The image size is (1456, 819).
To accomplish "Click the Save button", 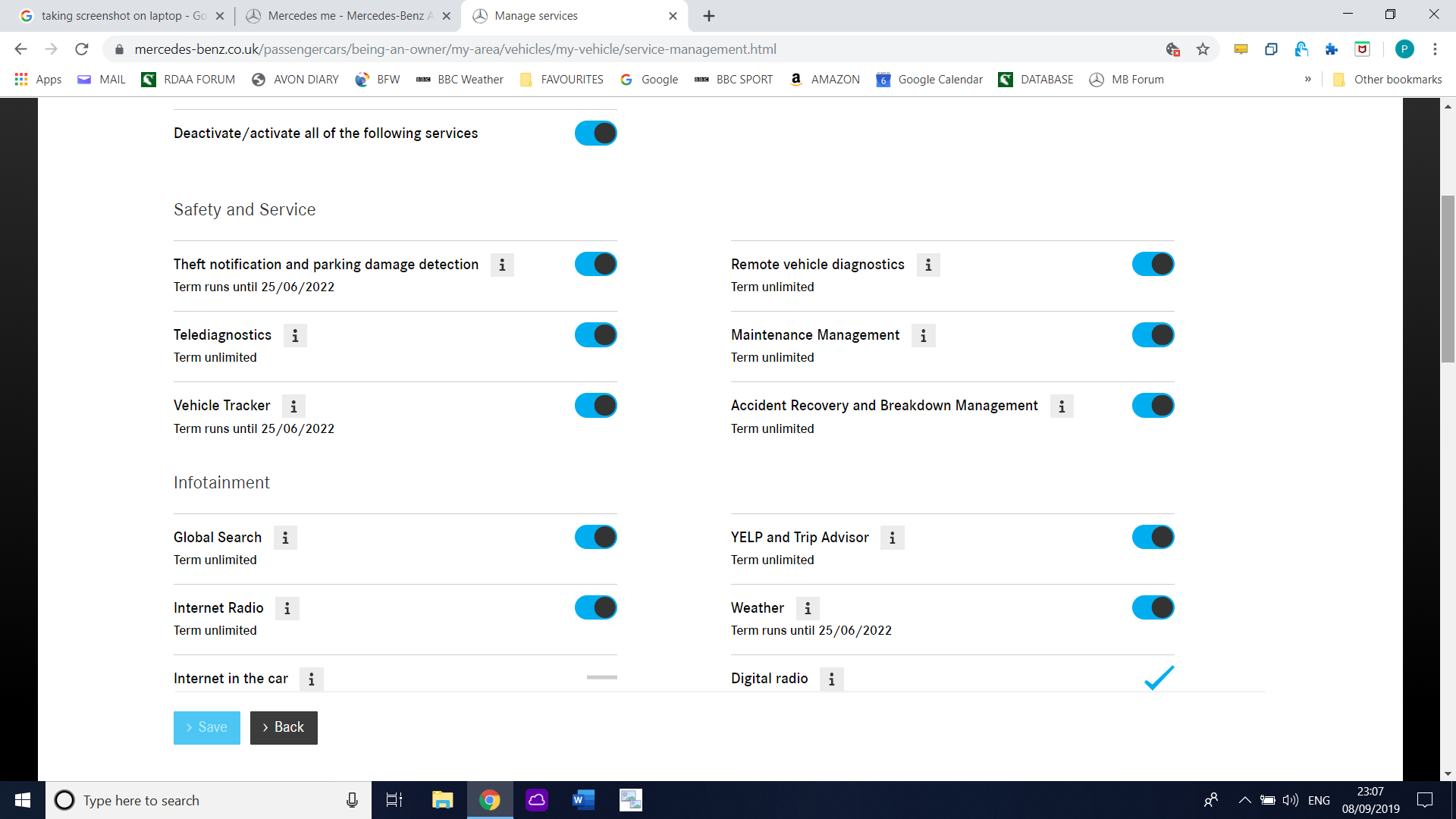I will (207, 728).
